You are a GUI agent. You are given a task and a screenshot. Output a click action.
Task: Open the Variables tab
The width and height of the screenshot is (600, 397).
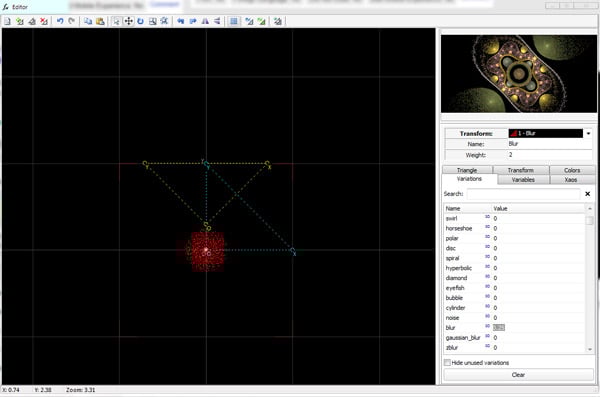pyautogui.click(x=523, y=180)
